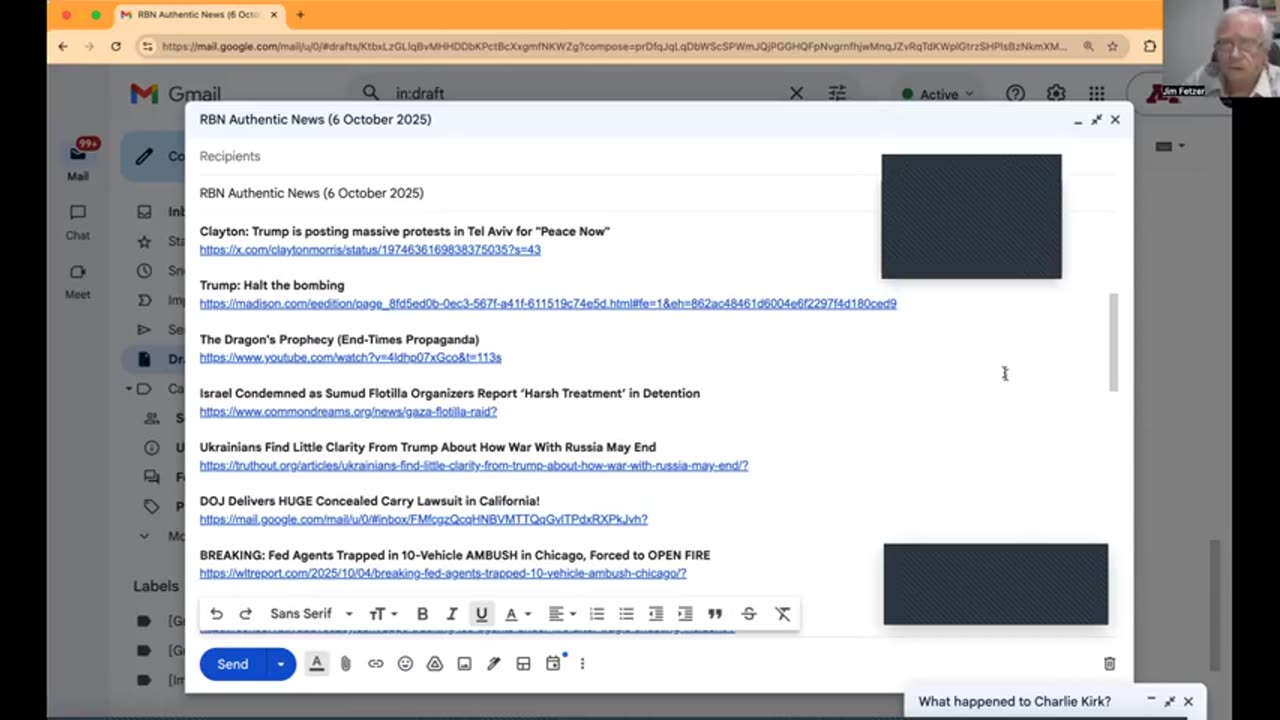Screen dimensions: 1280x720
Task: Click the browser address bar URL
Action: point(613,46)
